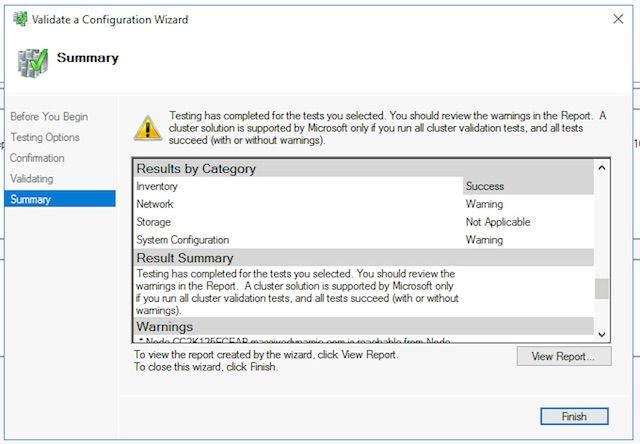640x444 pixels.
Task: Open the View Report button
Action: [563, 357]
